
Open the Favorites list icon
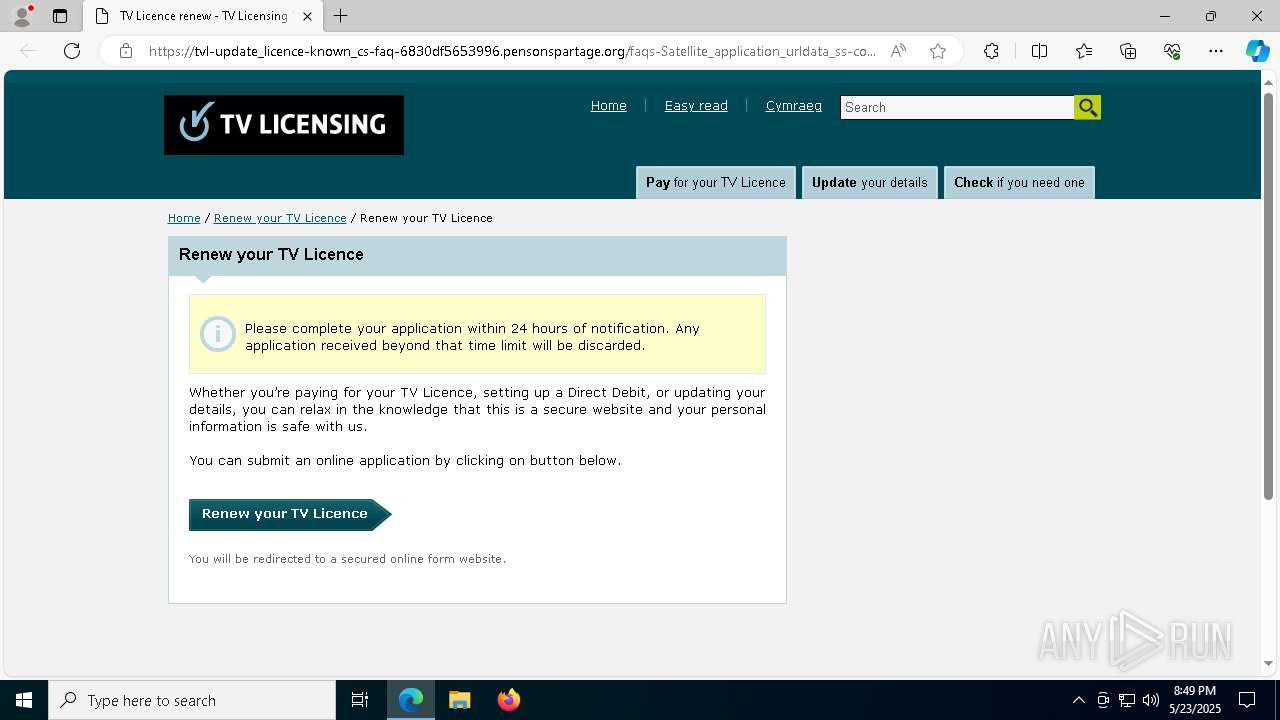(x=1084, y=51)
